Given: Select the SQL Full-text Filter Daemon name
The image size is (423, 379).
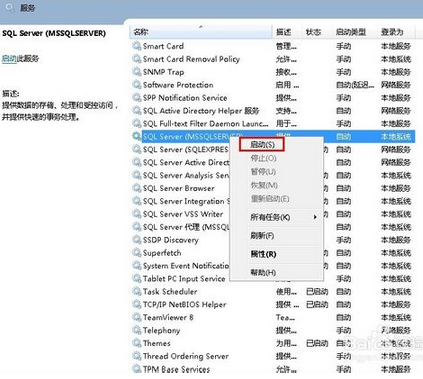Looking at the screenshot, I should point(206,124).
